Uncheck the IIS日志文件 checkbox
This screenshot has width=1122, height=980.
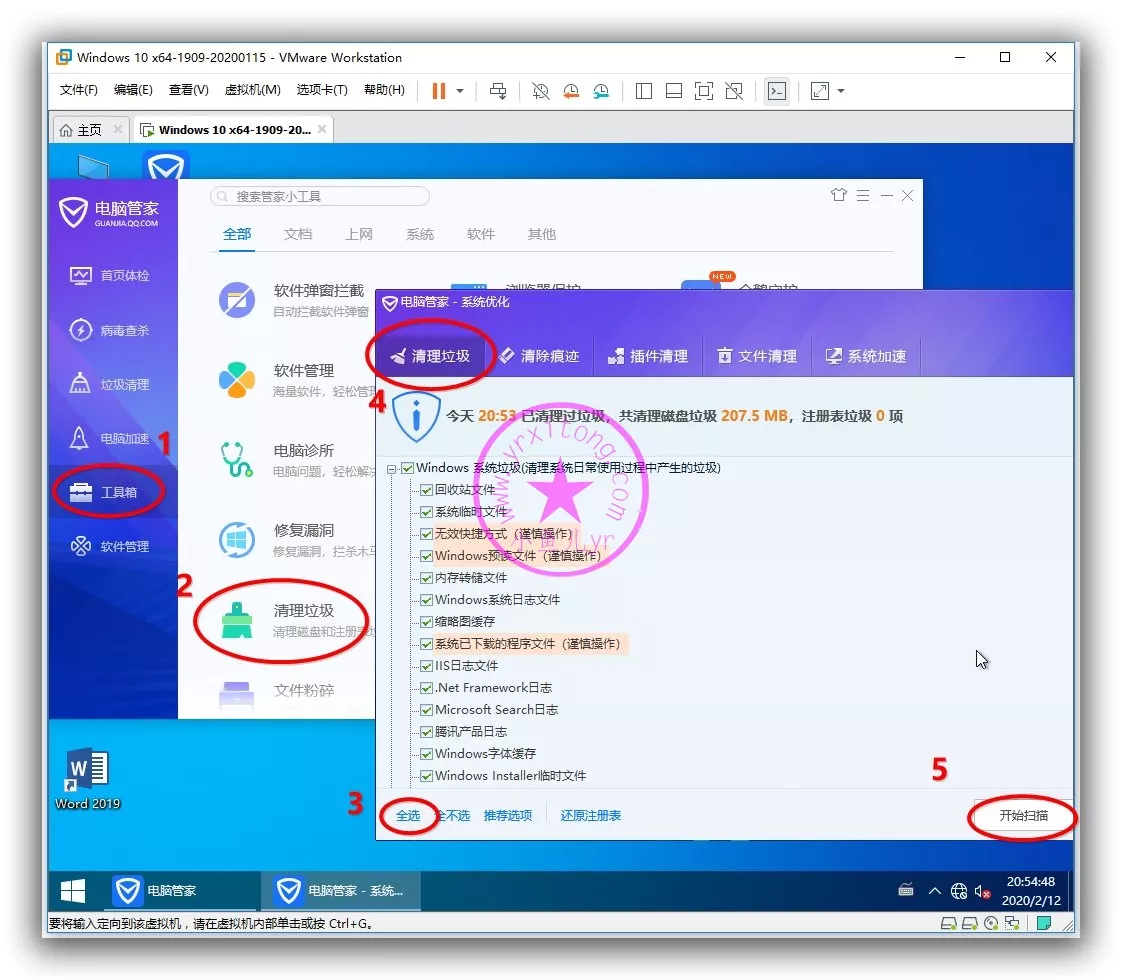pos(427,666)
